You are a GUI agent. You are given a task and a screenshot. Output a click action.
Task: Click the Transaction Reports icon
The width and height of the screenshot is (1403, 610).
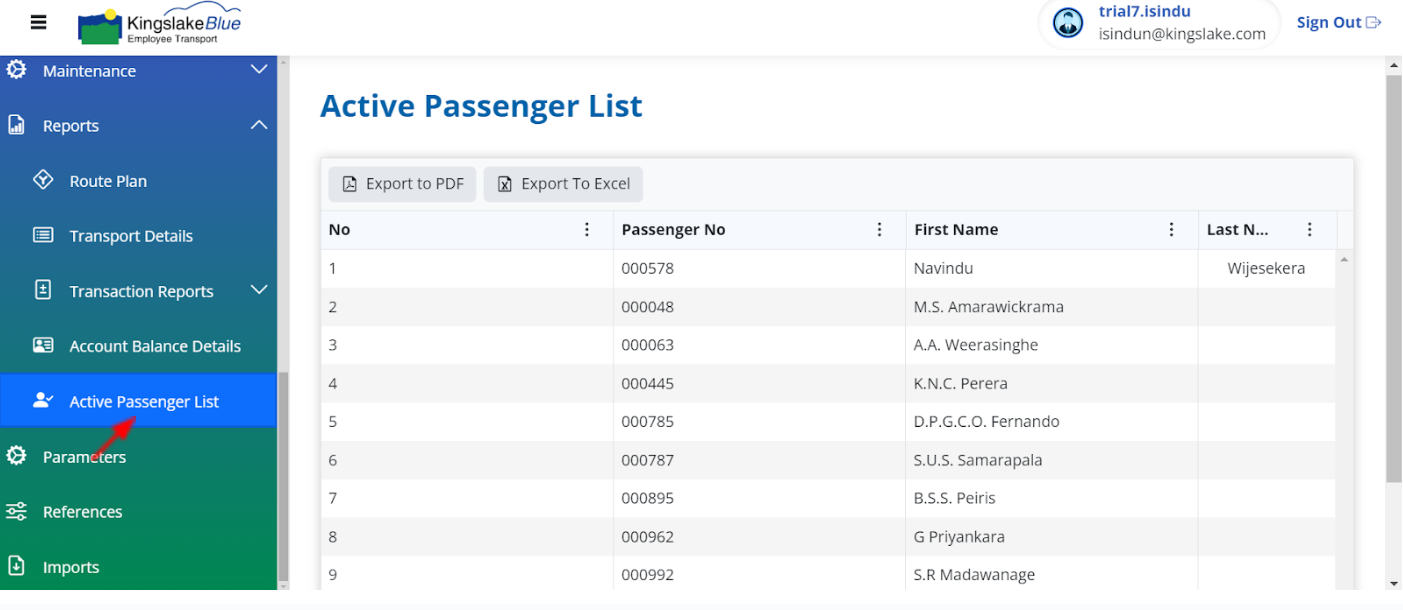click(43, 290)
